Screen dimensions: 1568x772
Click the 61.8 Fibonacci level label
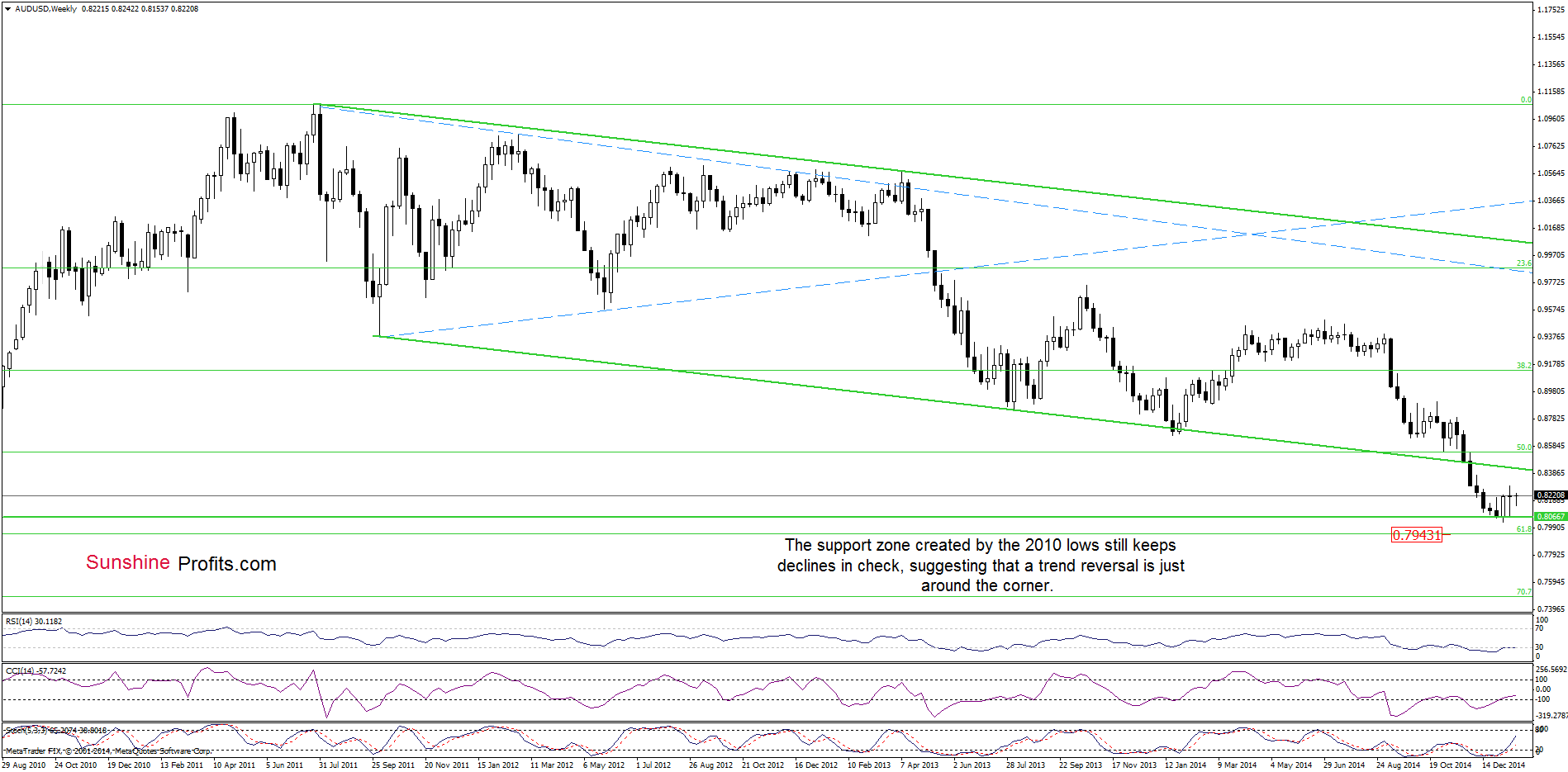pyautogui.click(x=1523, y=528)
